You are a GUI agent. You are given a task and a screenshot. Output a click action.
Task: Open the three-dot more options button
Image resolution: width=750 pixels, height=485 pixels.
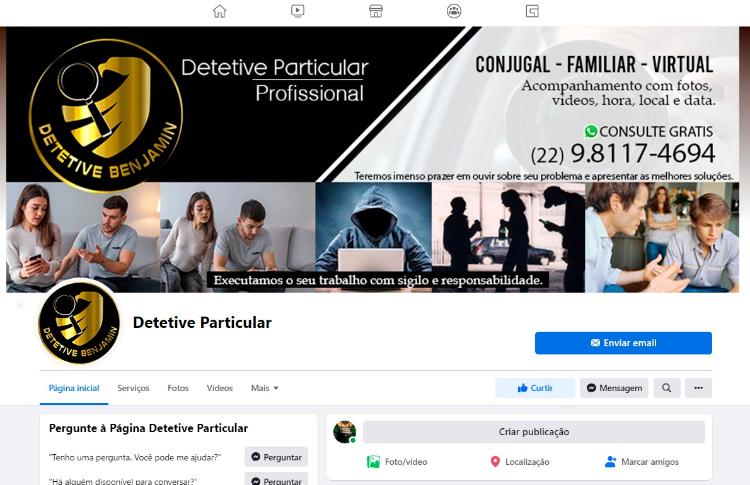coord(698,388)
